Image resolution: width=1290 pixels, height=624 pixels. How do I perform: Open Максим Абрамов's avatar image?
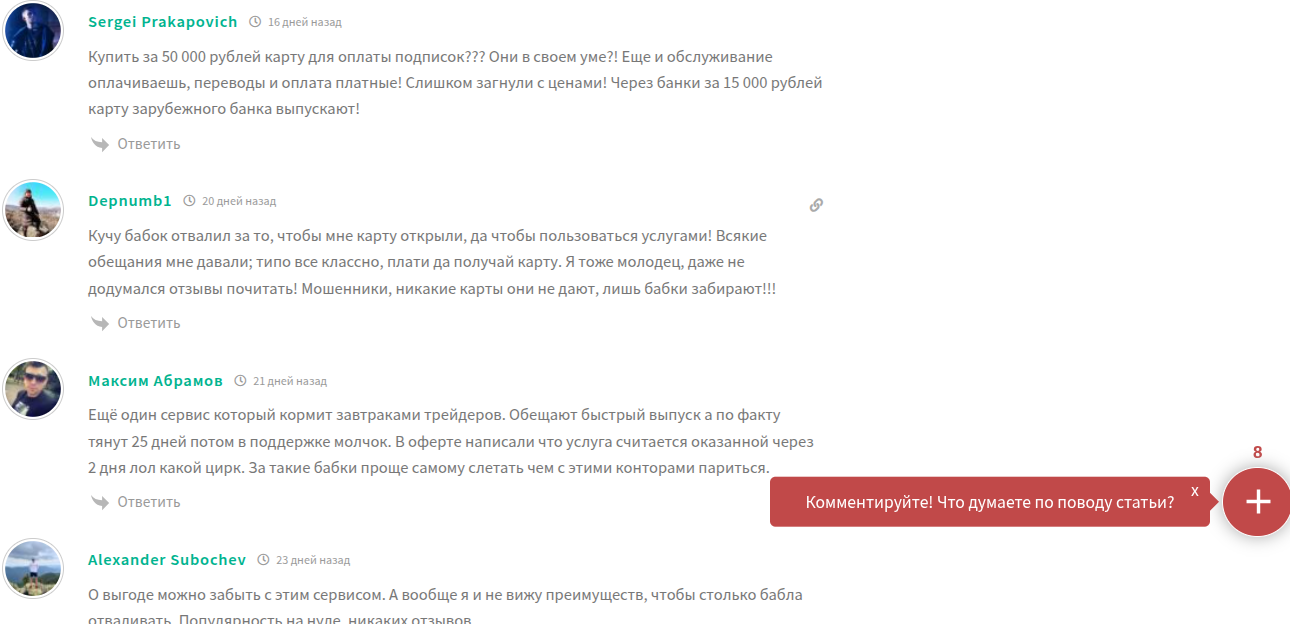34,389
